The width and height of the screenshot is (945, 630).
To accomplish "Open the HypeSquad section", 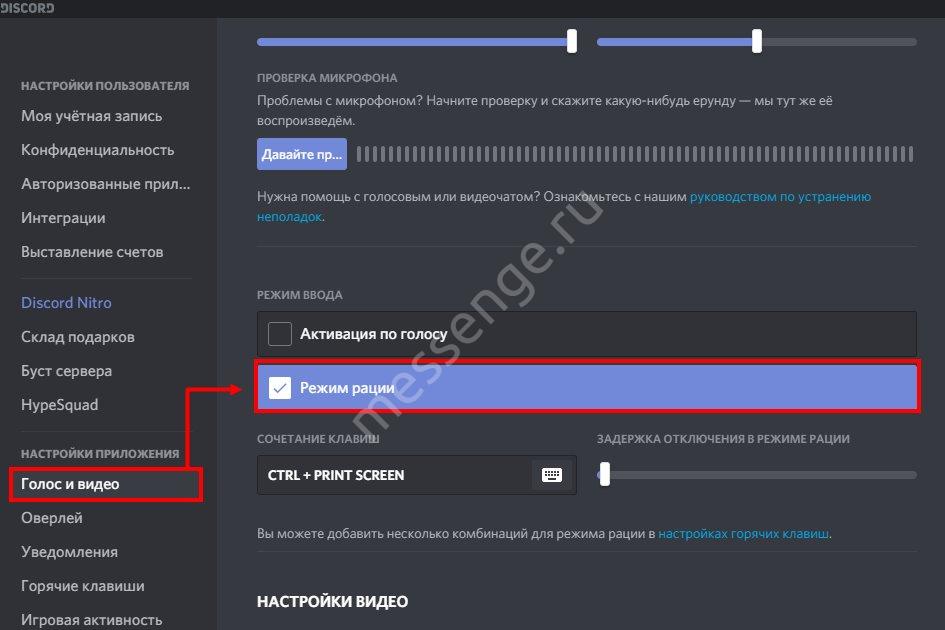I will (x=60, y=405).
